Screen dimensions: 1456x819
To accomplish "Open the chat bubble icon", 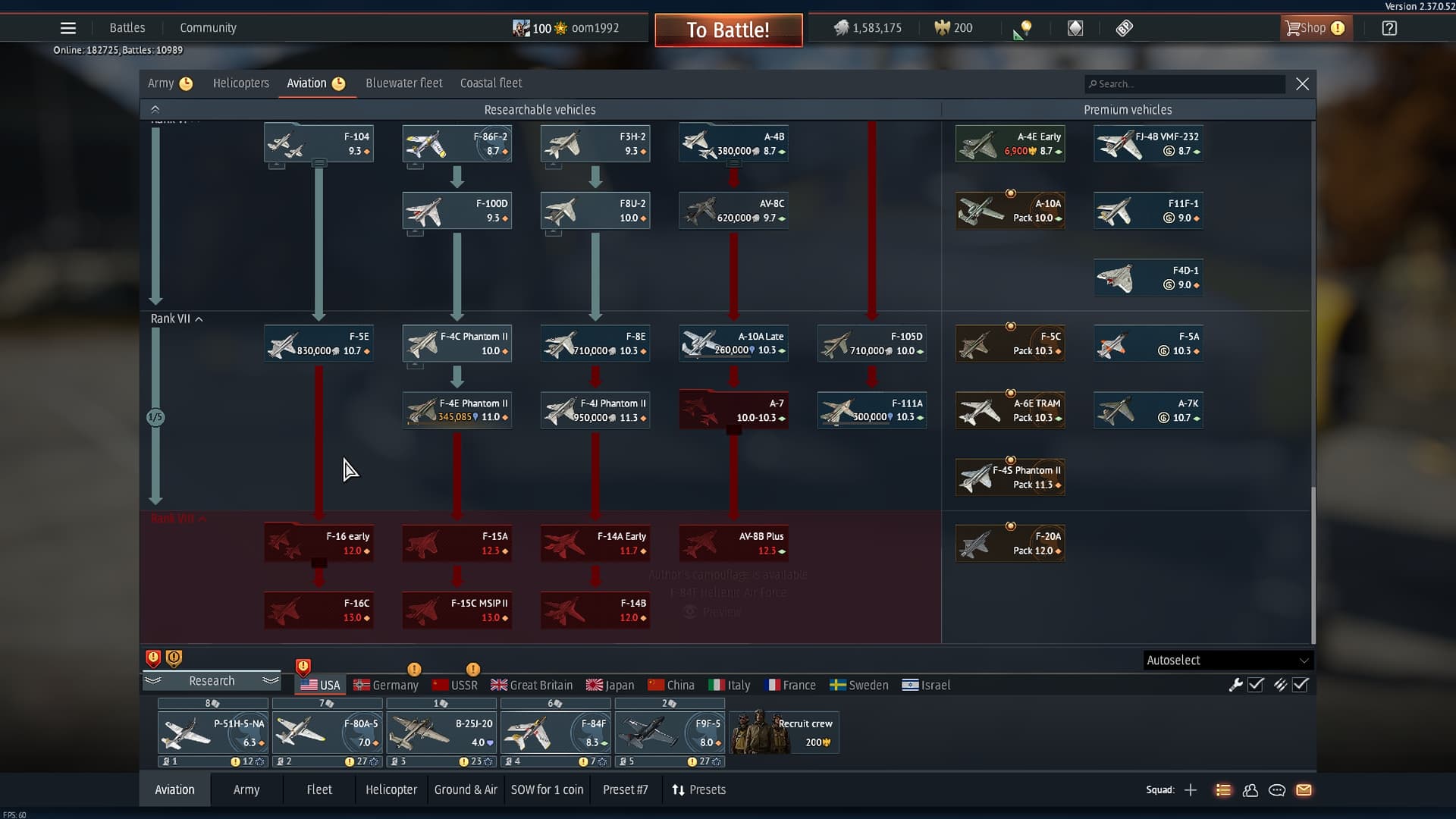I will [x=1277, y=790].
